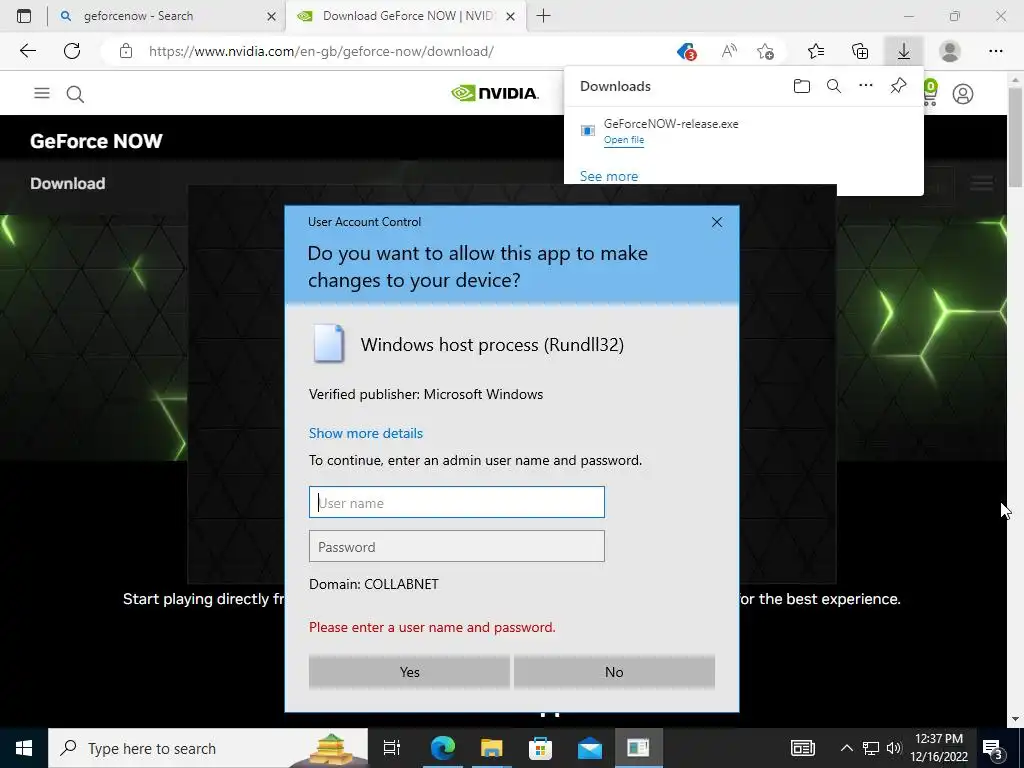Open notification center with 3 notifications

pos(993,748)
